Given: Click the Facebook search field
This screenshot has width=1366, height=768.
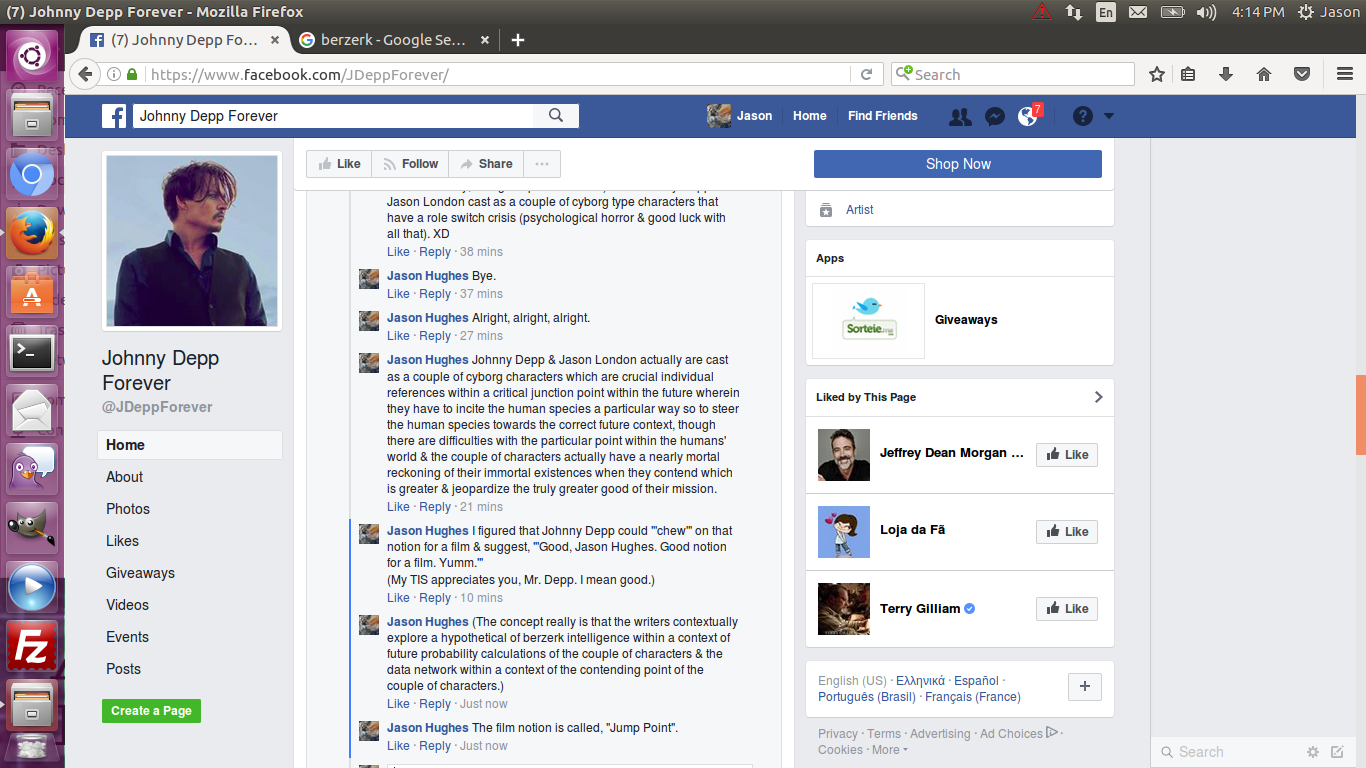Looking at the screenshot, I should 333,116.
